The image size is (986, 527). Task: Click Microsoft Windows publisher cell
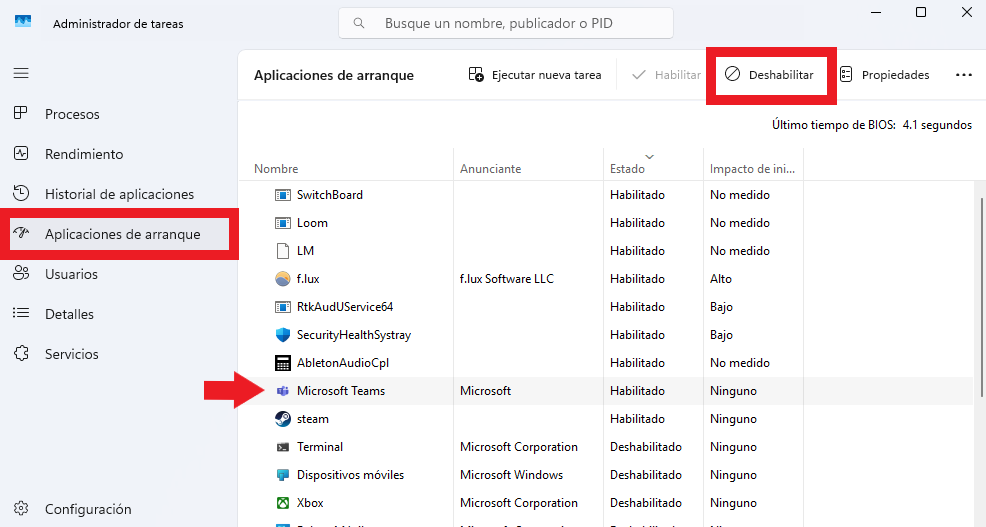tap(511, 475)
